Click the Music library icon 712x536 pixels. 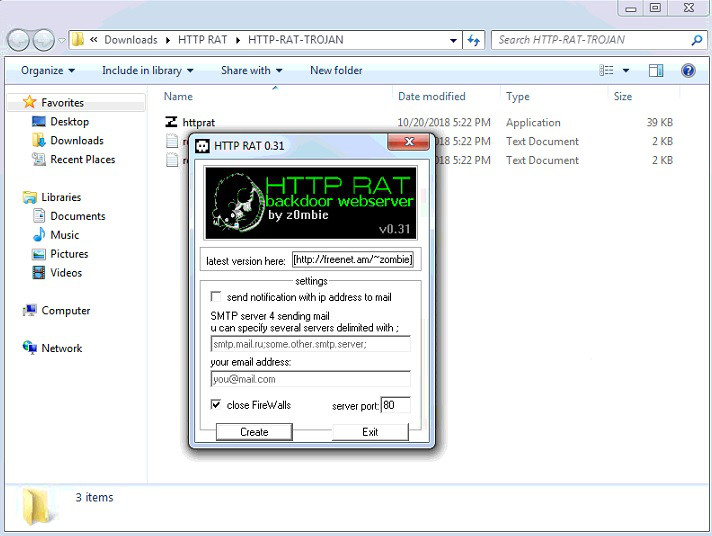[39, 235]
